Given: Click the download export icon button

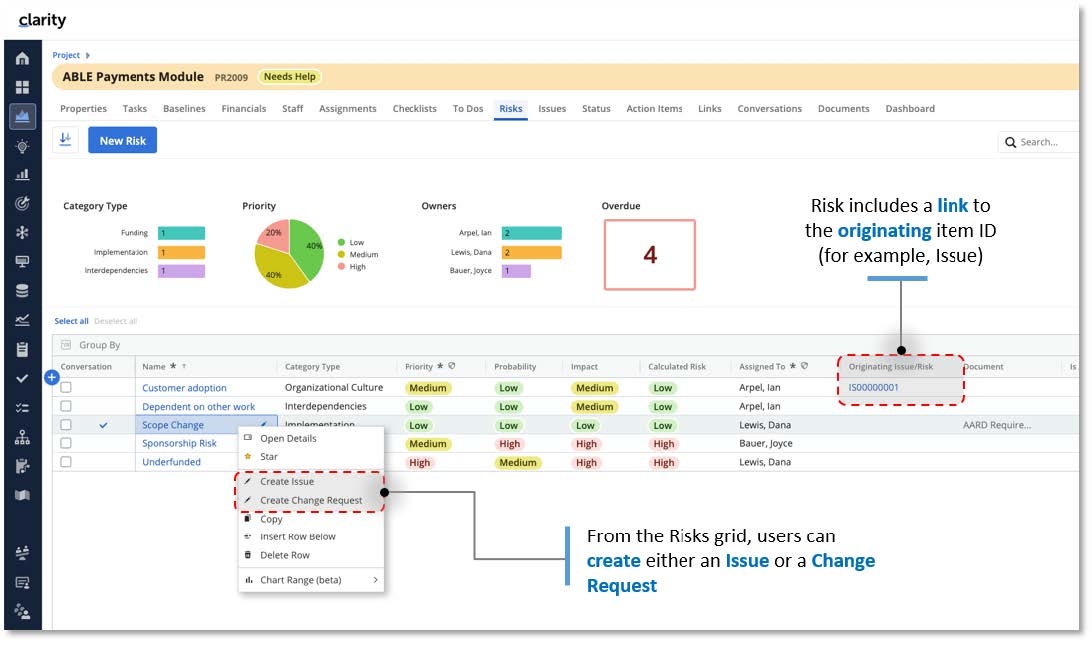Looking at the screenshot, I should [x=65, y=140].
